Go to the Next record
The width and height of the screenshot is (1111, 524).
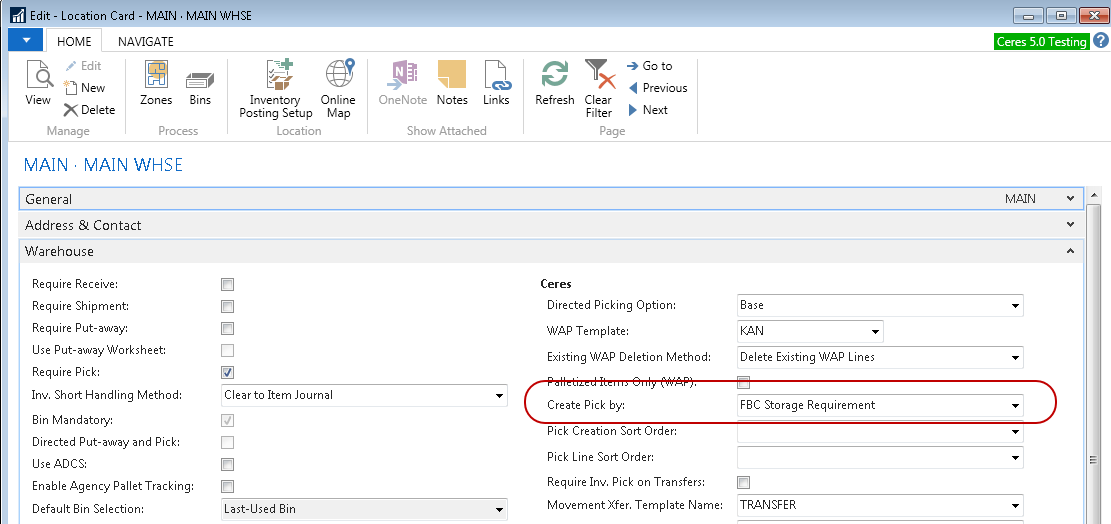click(x=648, y=110)
